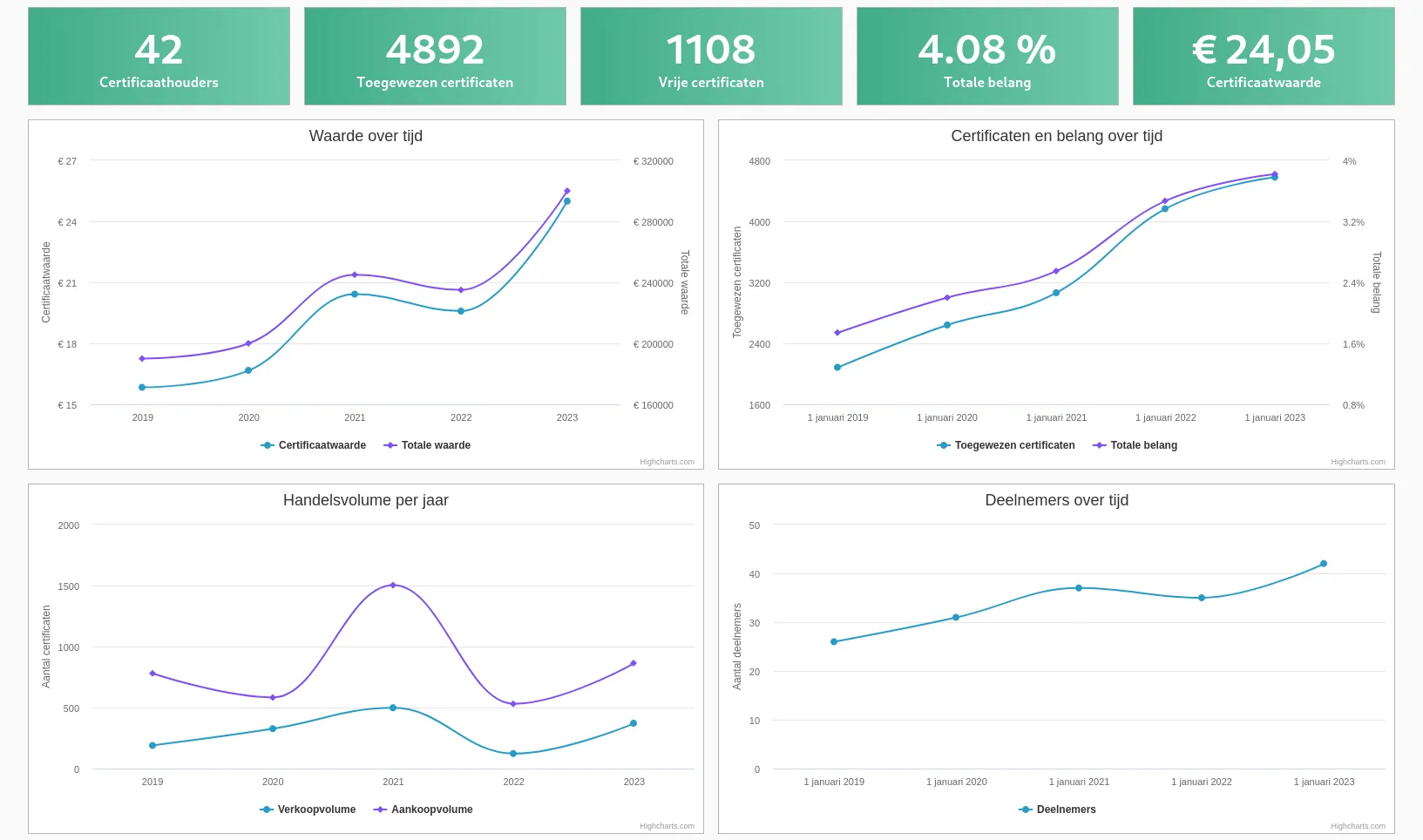The image size is (1423, 840).
Task: Select the Toegewezen certificaten summary card
Action: coord(435,57)
